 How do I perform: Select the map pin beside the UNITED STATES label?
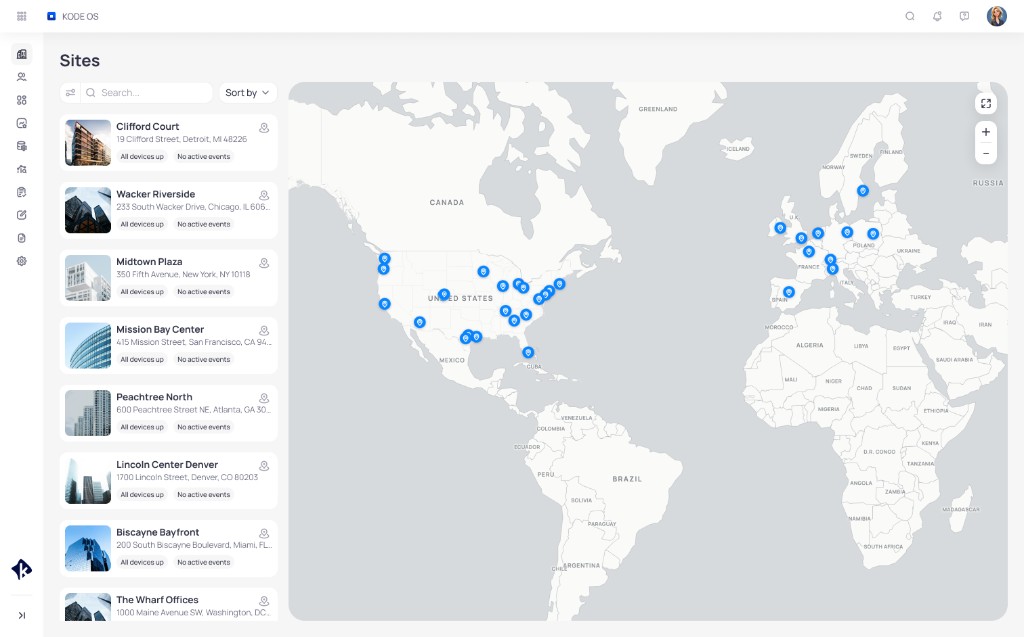point(443,295)
